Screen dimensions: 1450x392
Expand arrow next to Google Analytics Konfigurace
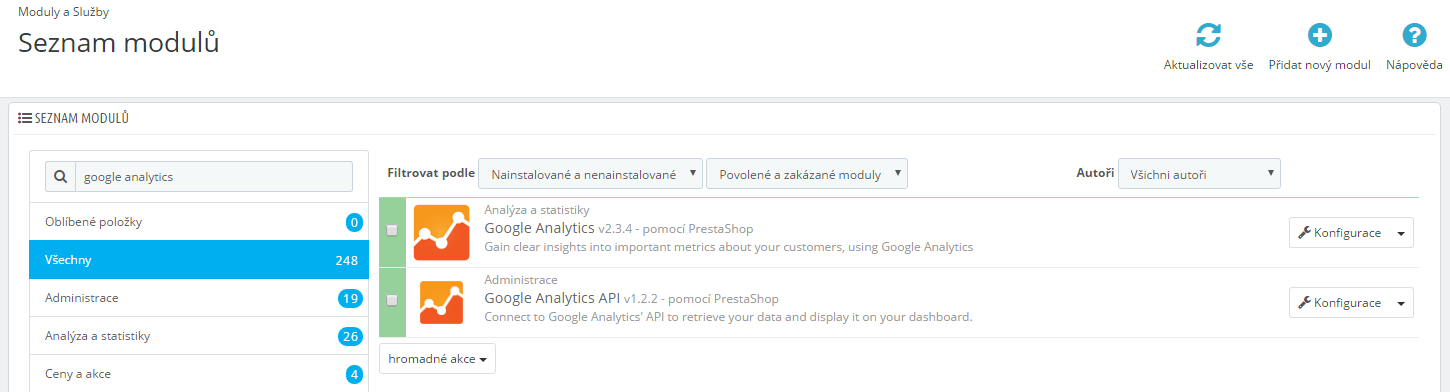coord(1401,233)
